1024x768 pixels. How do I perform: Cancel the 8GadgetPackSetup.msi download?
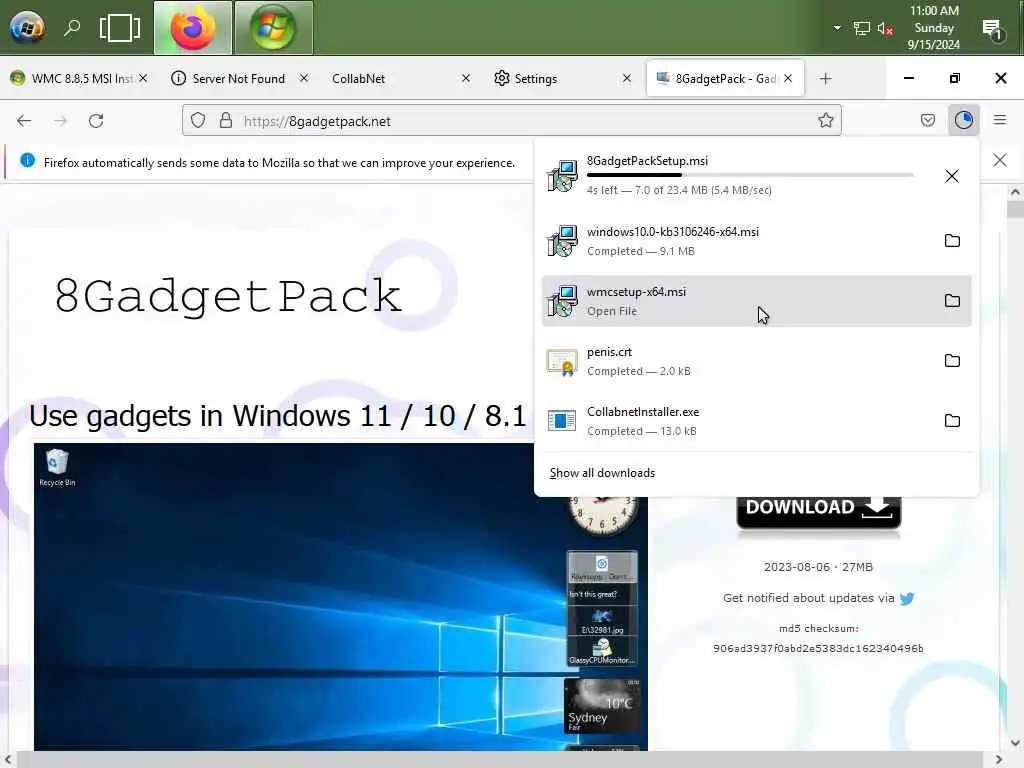click(952, 176)
